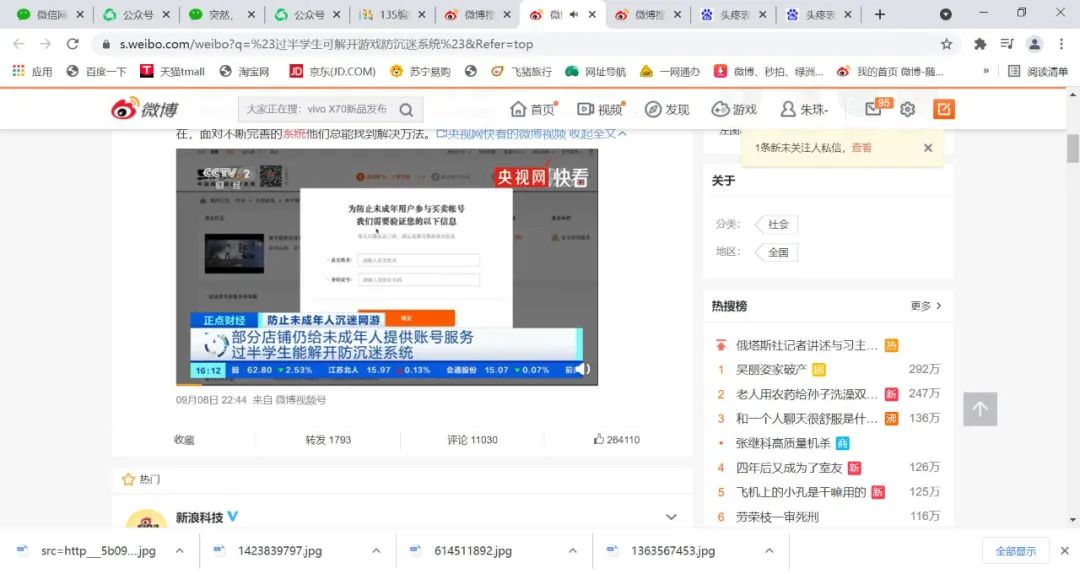Mute the active tab via speaker icon
This screenshot has height=574, width=1080.
pyautogui.click(x=574, y=14)
